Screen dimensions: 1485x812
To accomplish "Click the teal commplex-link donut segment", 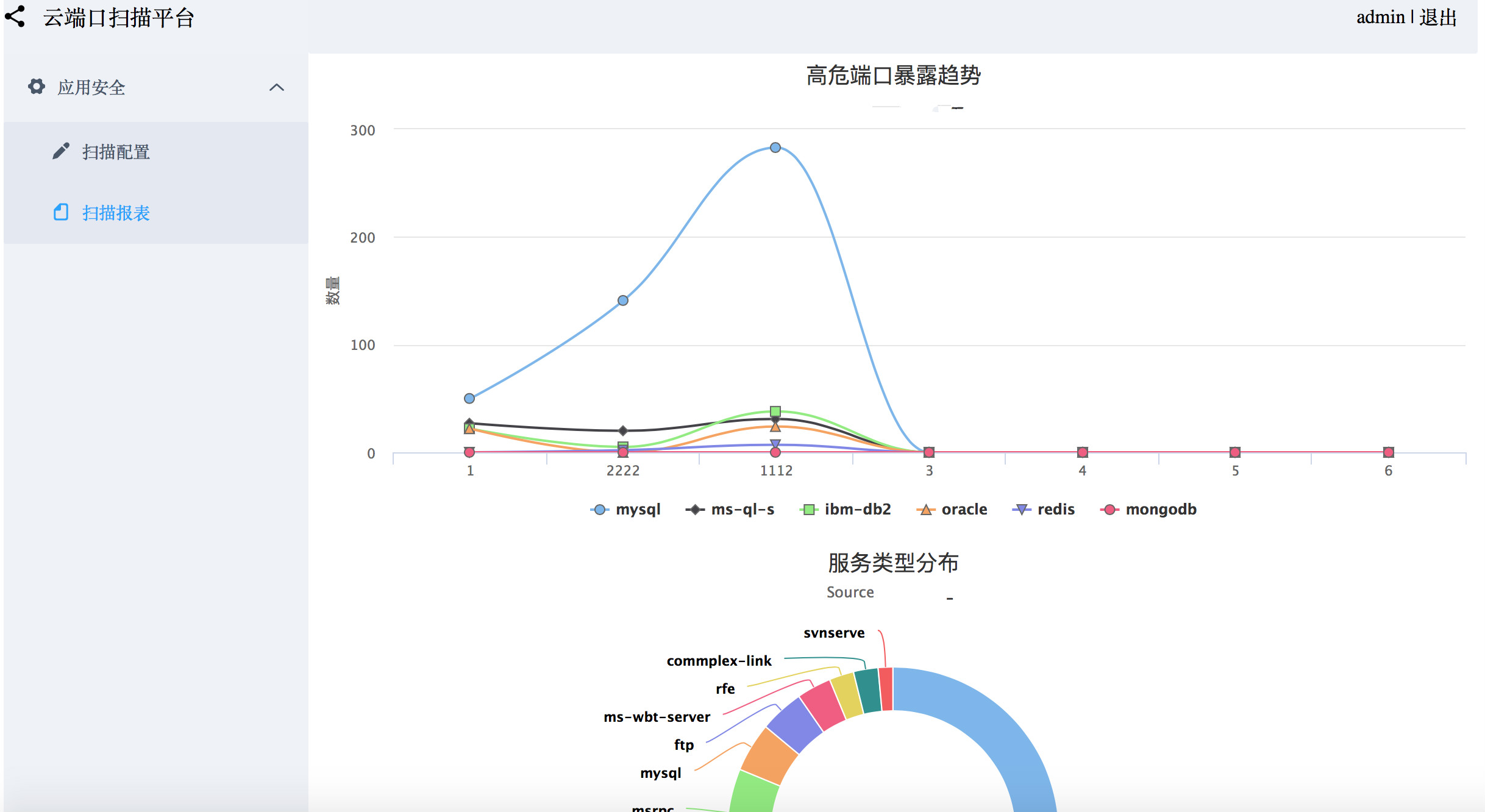I will click(868, 691).
